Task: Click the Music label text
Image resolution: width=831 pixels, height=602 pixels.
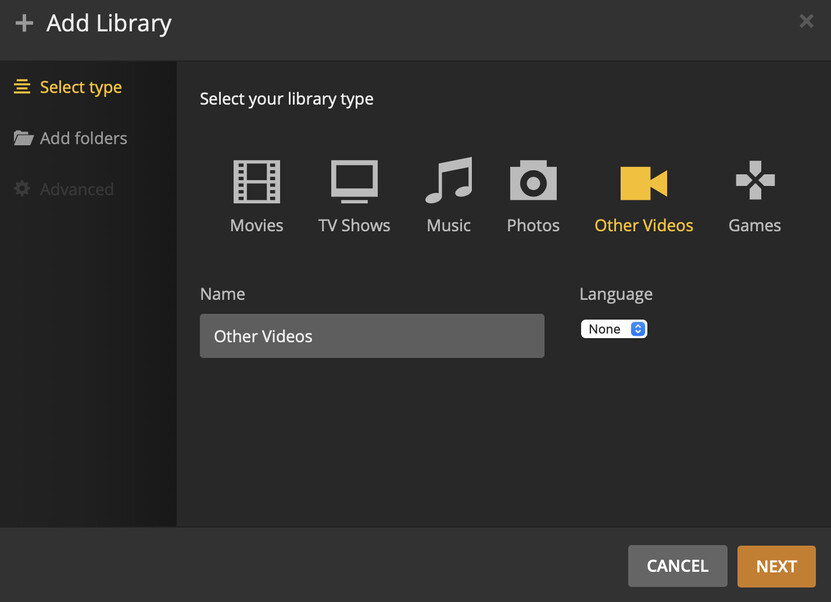Action: pyautogui.click(x=448, y=226)
